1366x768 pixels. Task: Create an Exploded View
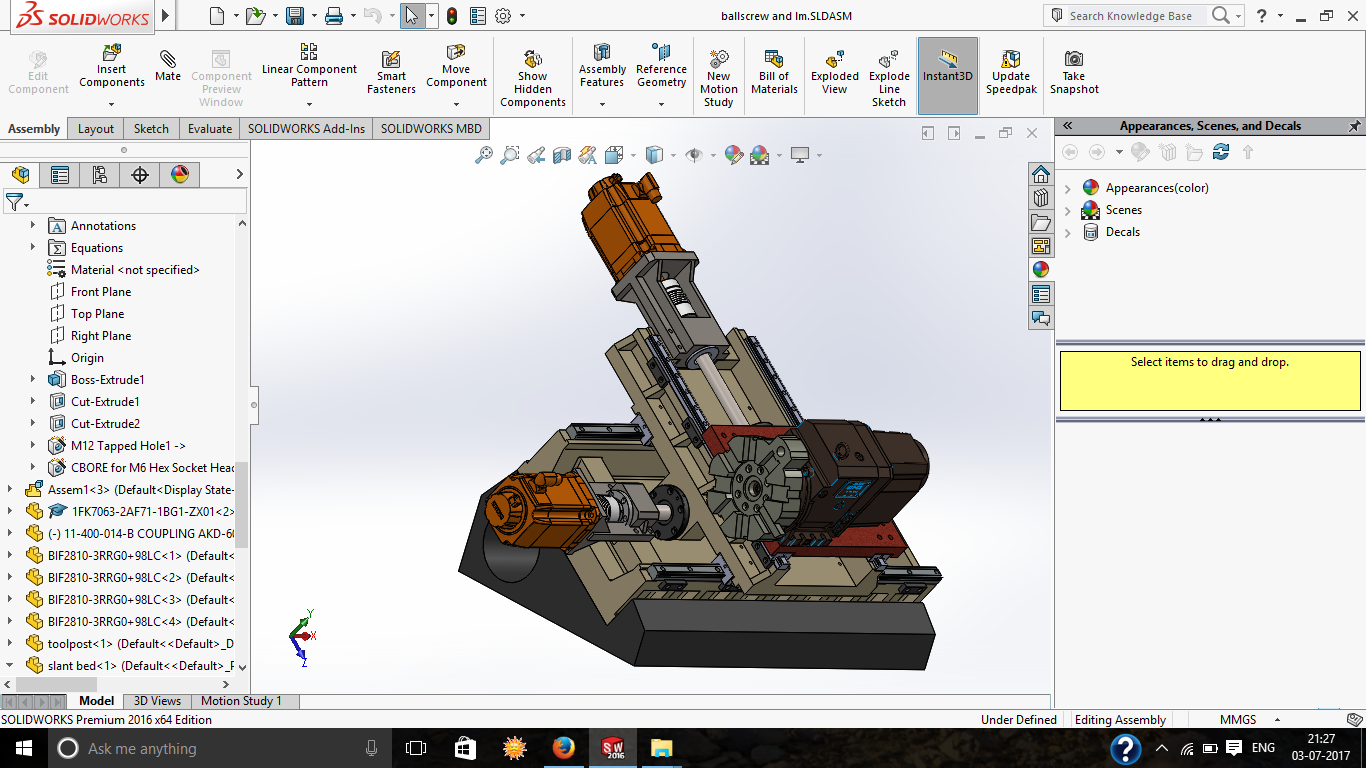coord(835,72)
